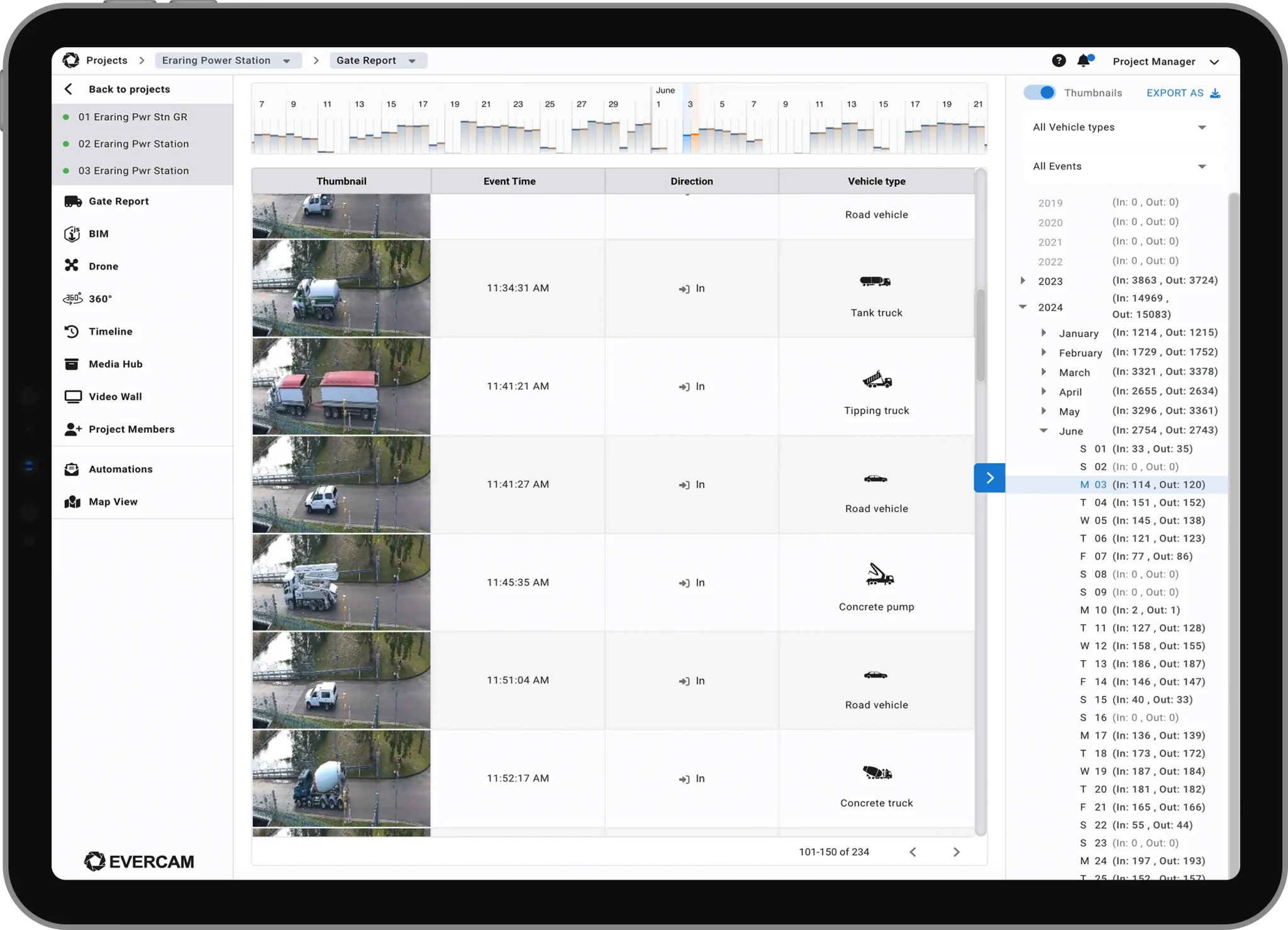Open the All Vehicle types dropdown
Viewport: 1288px width, 930px height.
(1119, 127)
